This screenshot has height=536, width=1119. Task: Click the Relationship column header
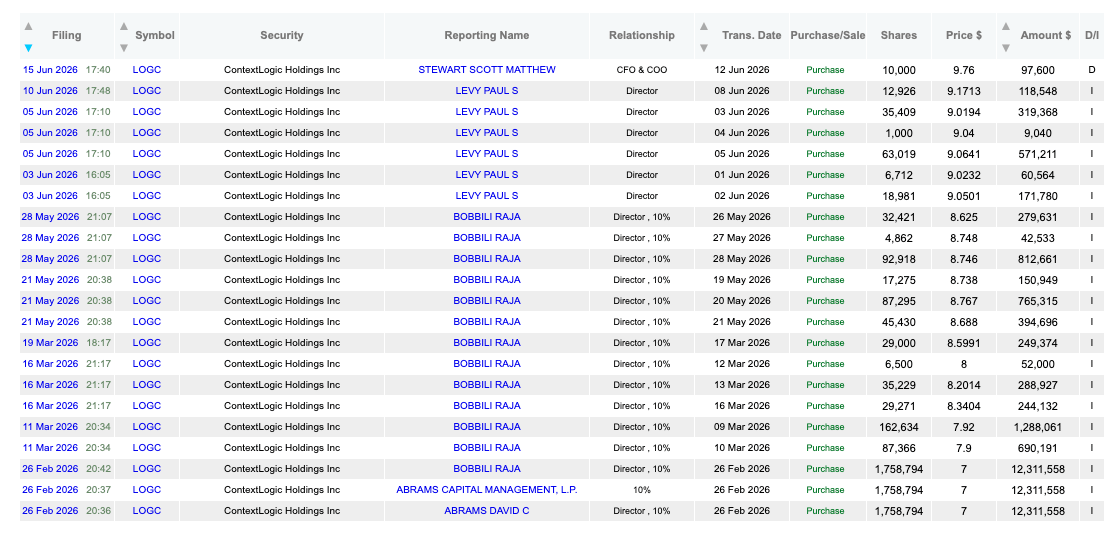[642, 35]
